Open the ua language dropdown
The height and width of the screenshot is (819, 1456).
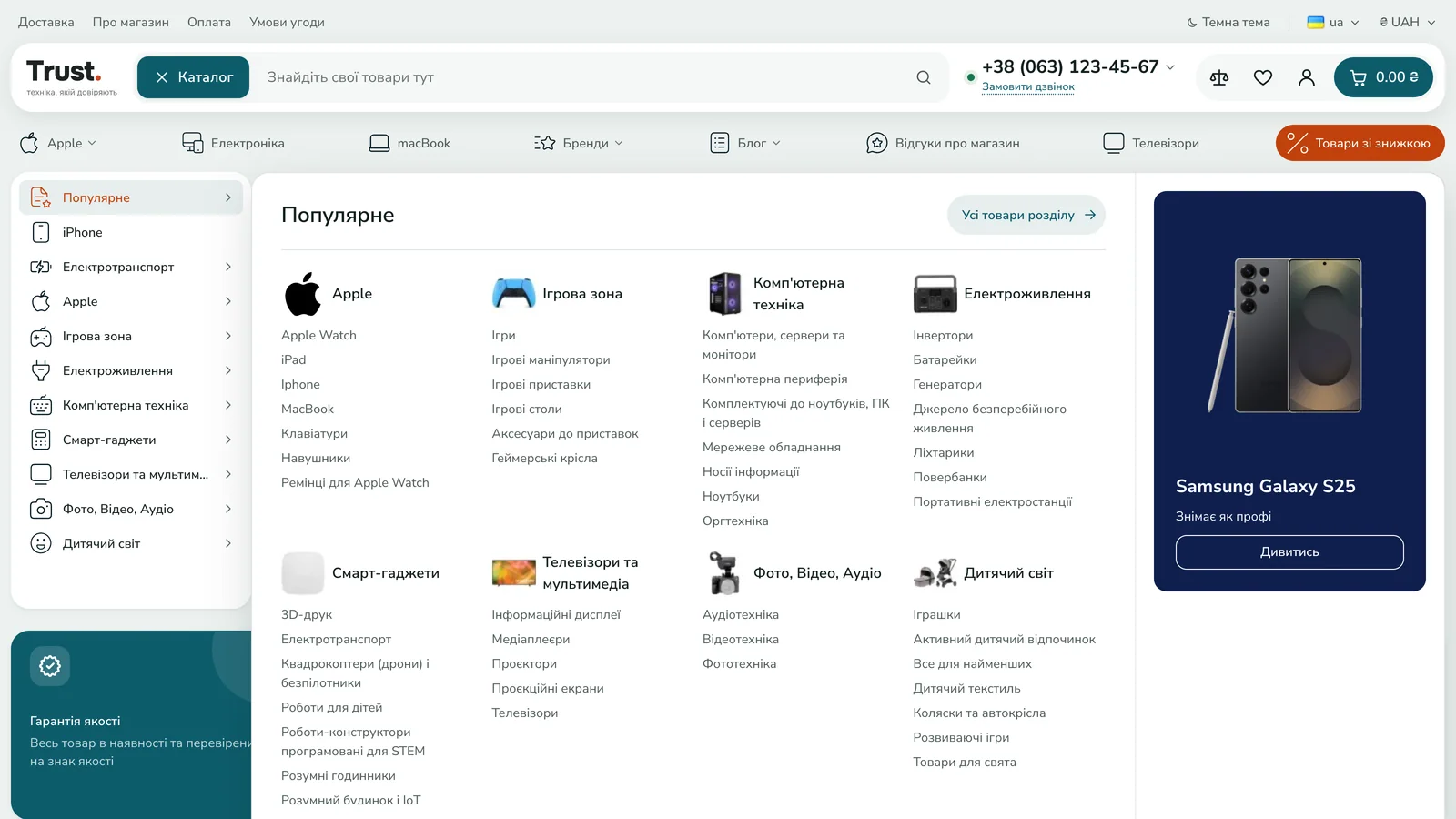point(1333,22)
